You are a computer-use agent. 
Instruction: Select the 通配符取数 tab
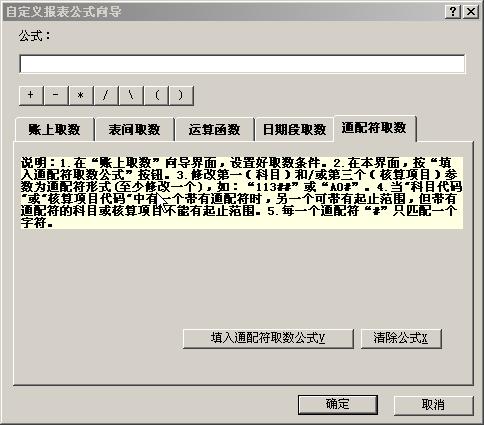coord(375,128)
